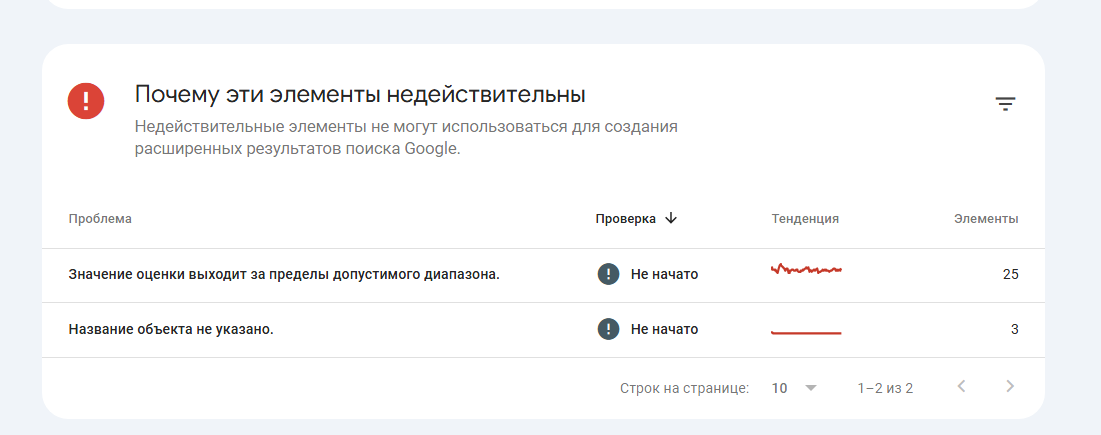Screen dimensions: 1101x435
Task: Select the rows per page value 10
Action: point(780,388)
